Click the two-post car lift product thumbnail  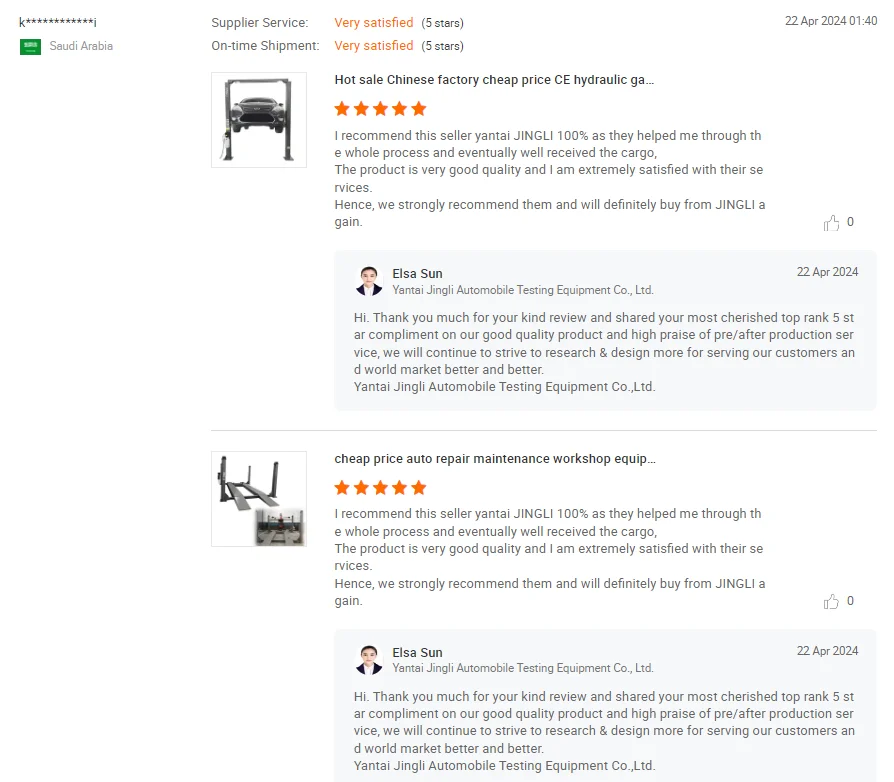258,119
